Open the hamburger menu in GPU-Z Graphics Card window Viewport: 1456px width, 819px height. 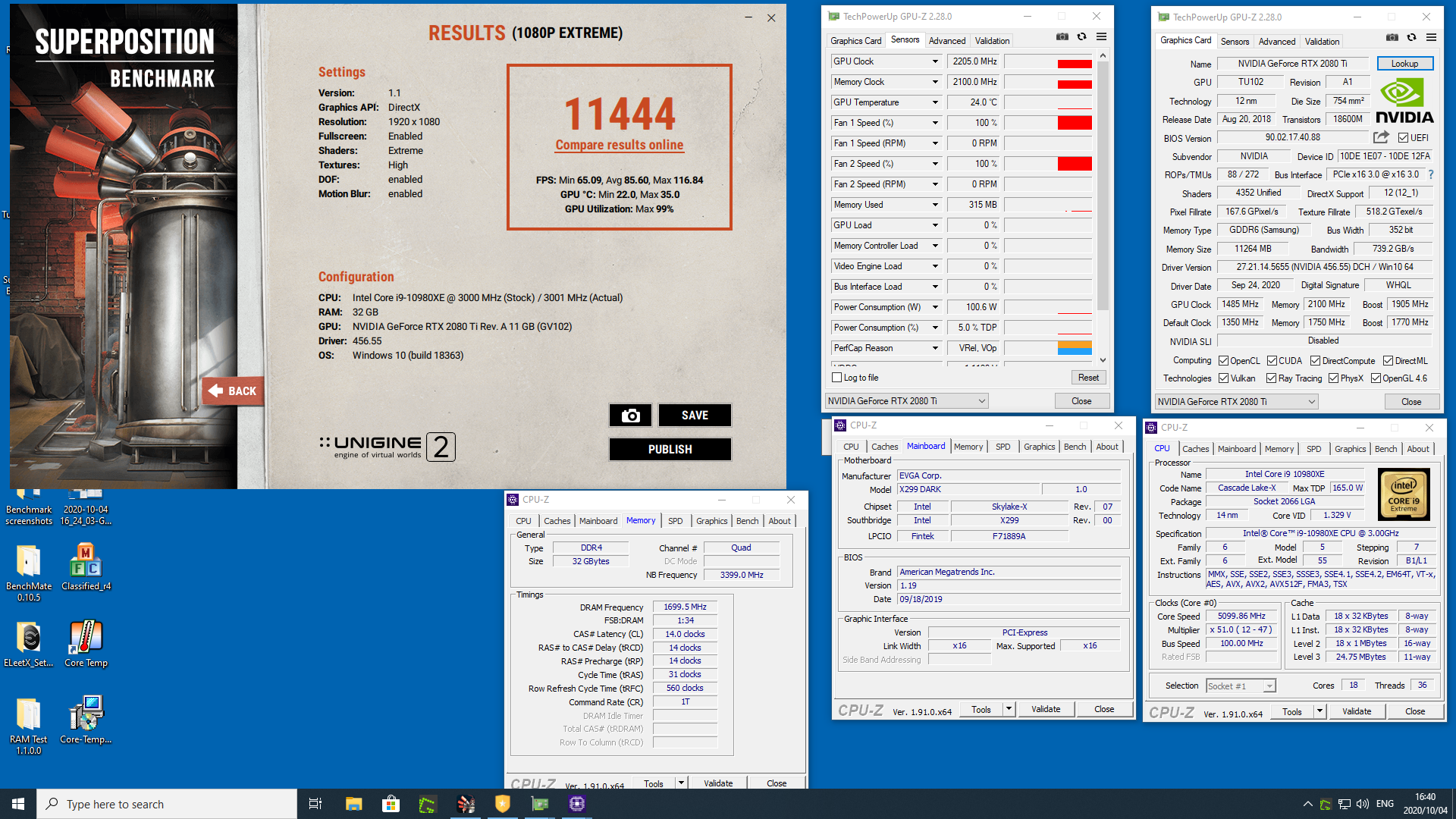point(1432,37)
